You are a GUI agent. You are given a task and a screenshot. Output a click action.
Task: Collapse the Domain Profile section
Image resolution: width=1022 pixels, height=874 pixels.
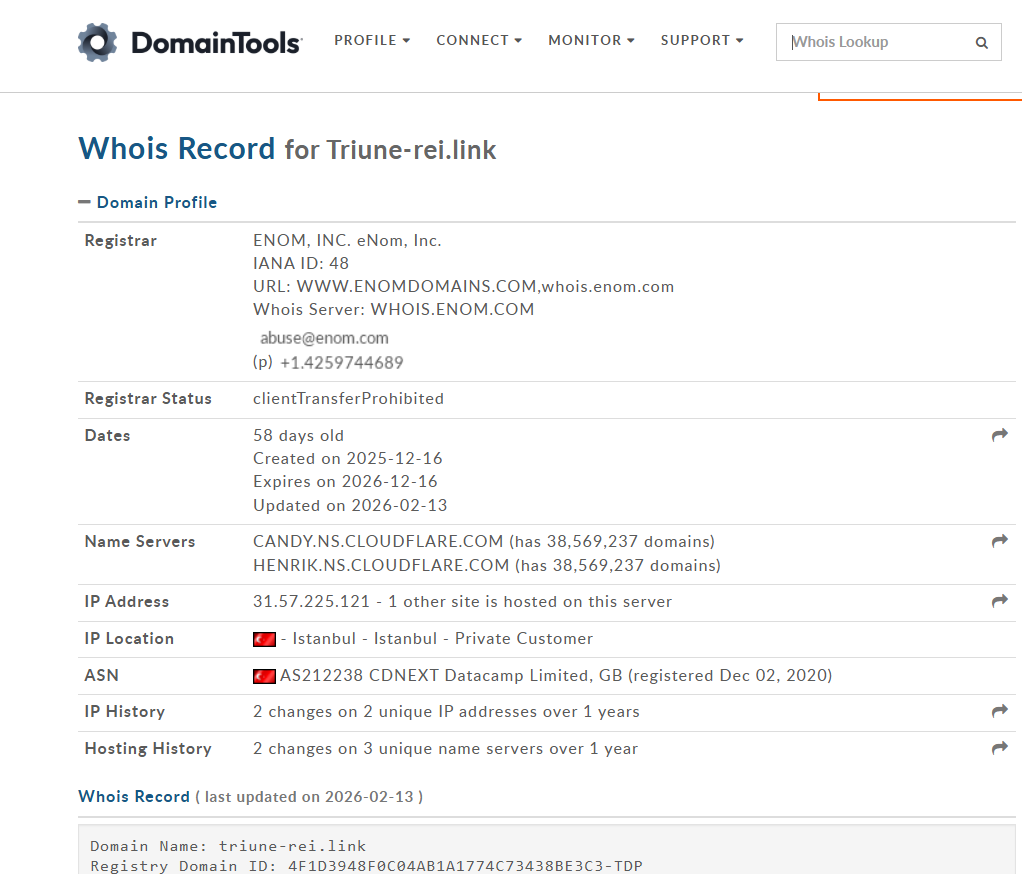point(84,202)
